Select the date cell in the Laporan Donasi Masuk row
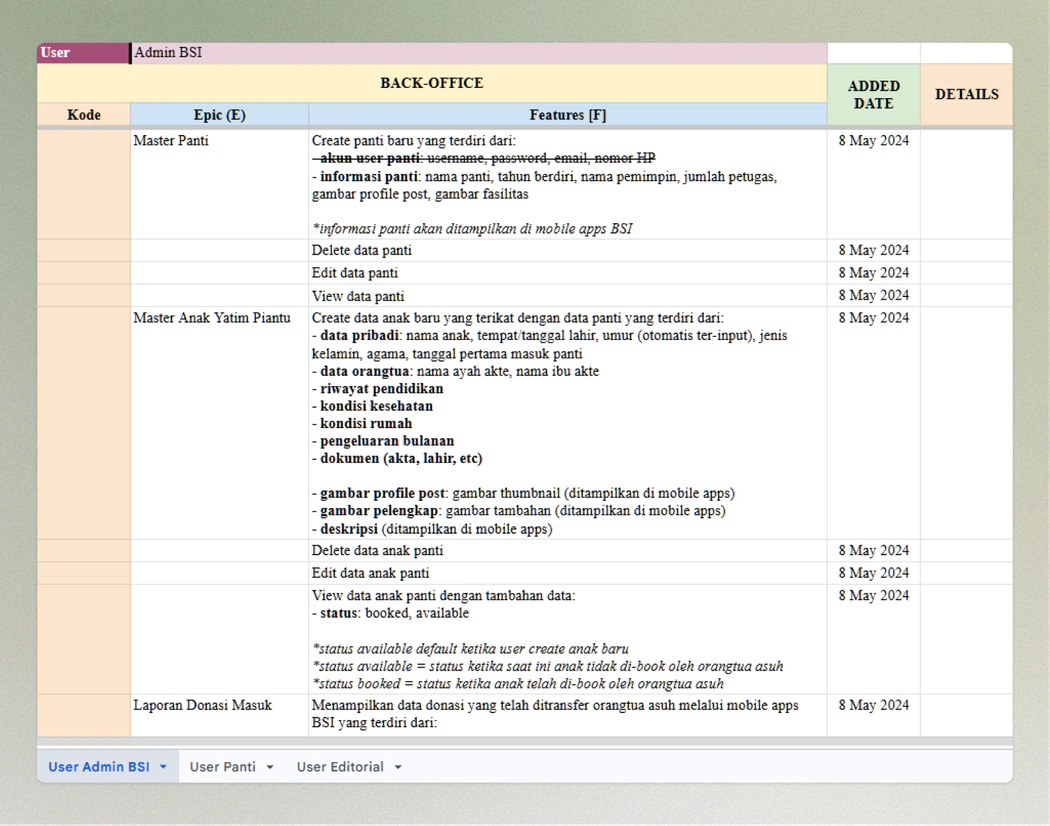 point(874,715)
